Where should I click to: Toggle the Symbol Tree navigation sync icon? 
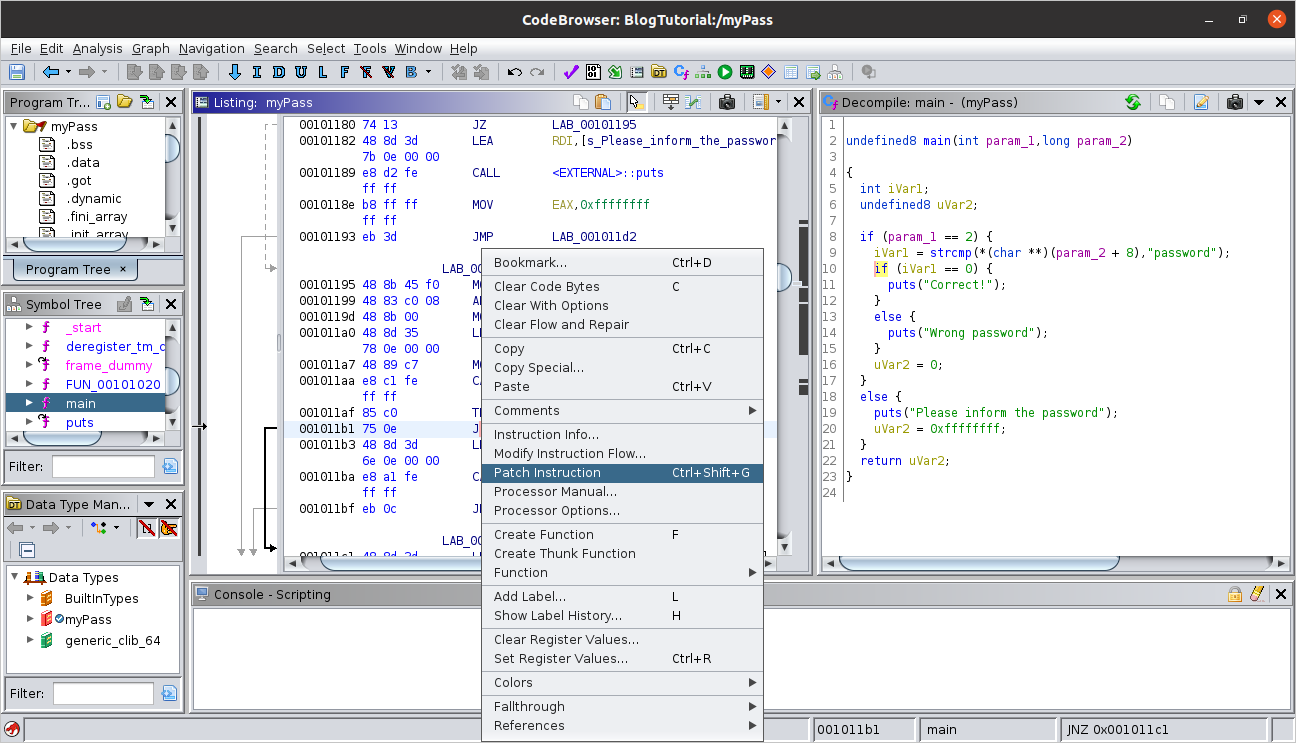147,304
